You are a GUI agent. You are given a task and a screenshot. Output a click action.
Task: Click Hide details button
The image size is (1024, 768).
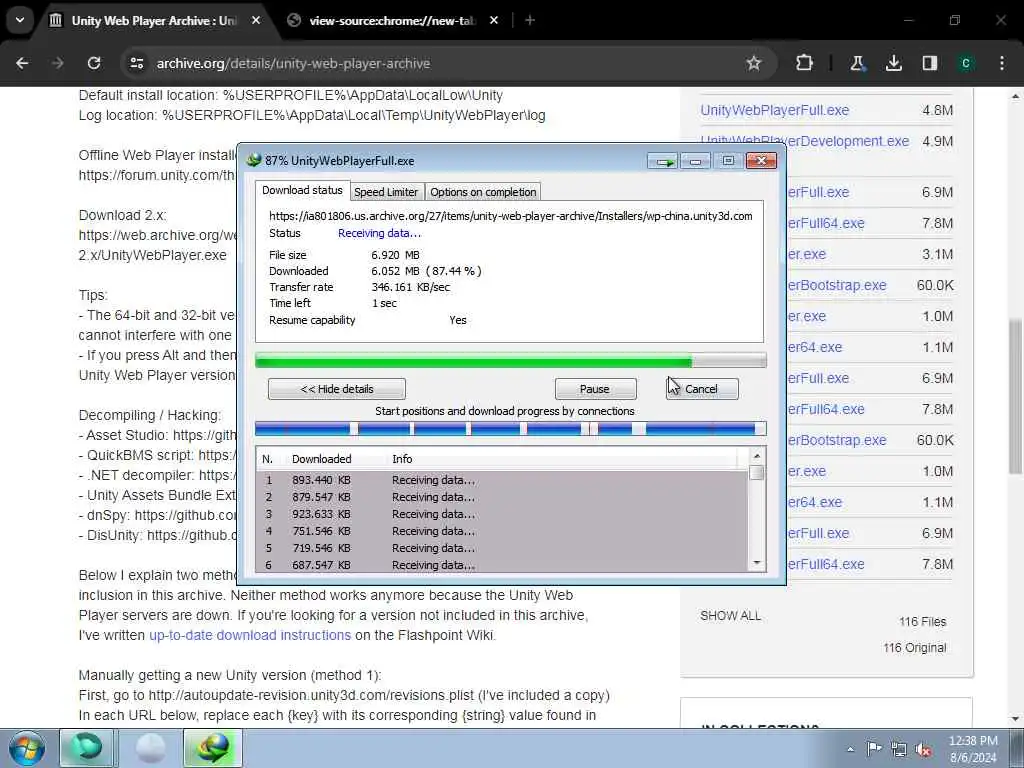click(x=337, y=389)
